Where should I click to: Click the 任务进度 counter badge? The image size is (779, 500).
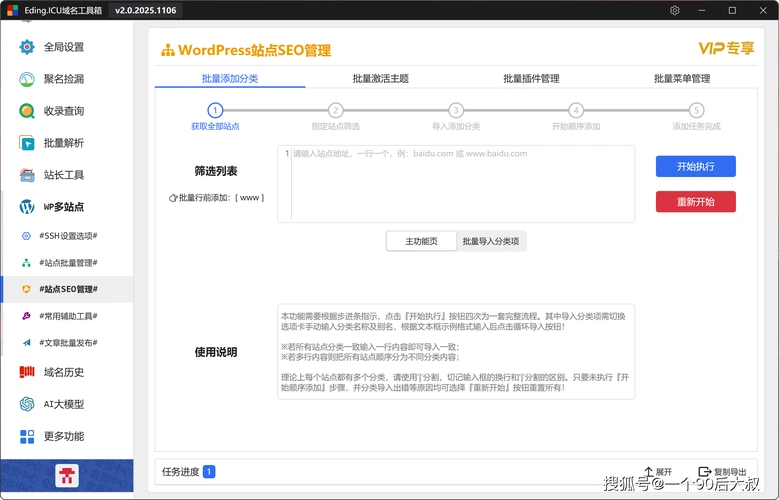[x=209, y=472]
